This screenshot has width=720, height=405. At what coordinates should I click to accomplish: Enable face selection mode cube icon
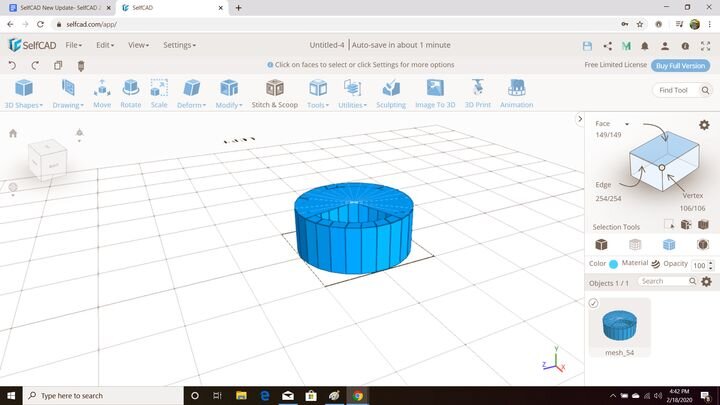669,244
